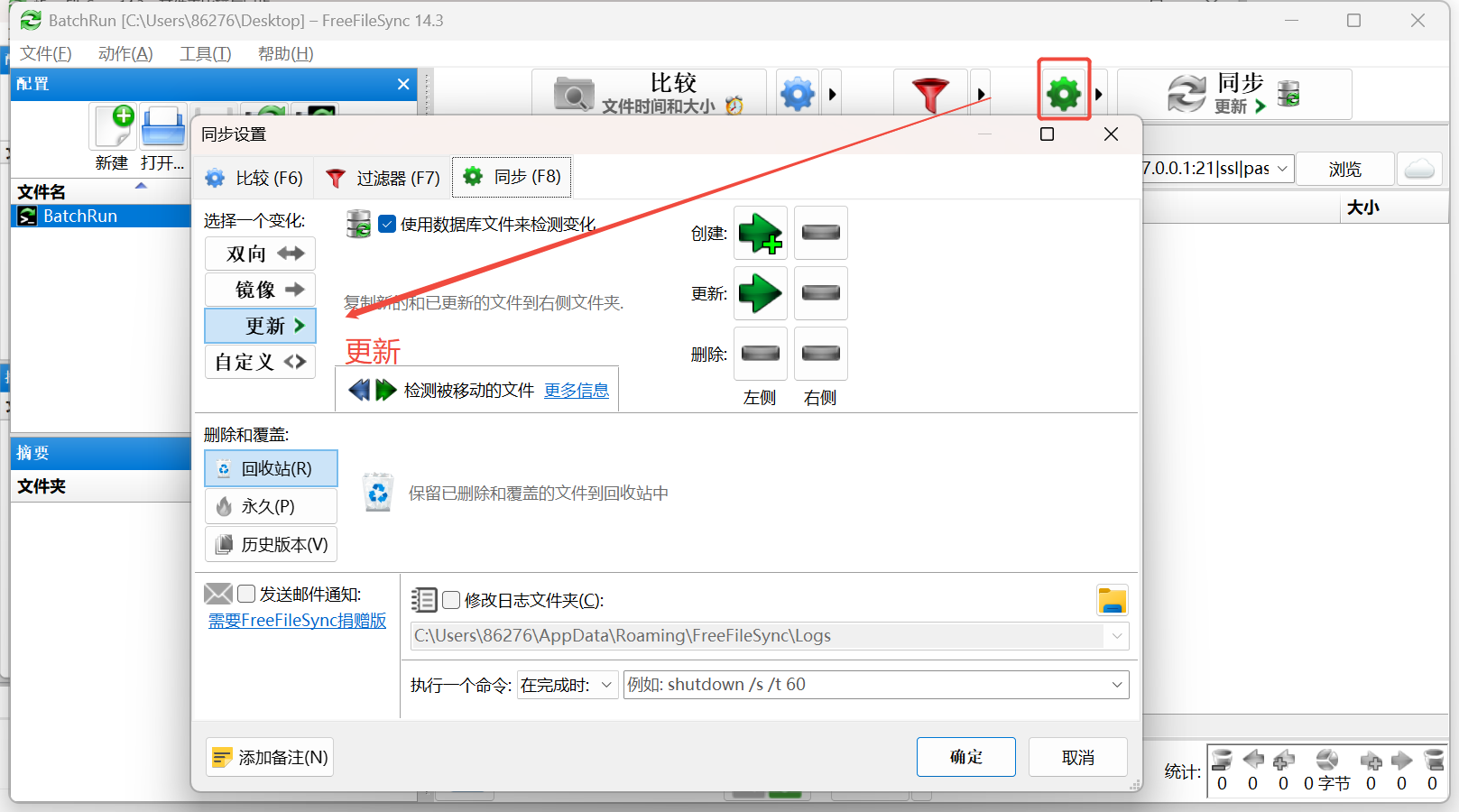Enable 修改日志文件夹(C) checkbox
1459x812 pixels.
(451, 600)
